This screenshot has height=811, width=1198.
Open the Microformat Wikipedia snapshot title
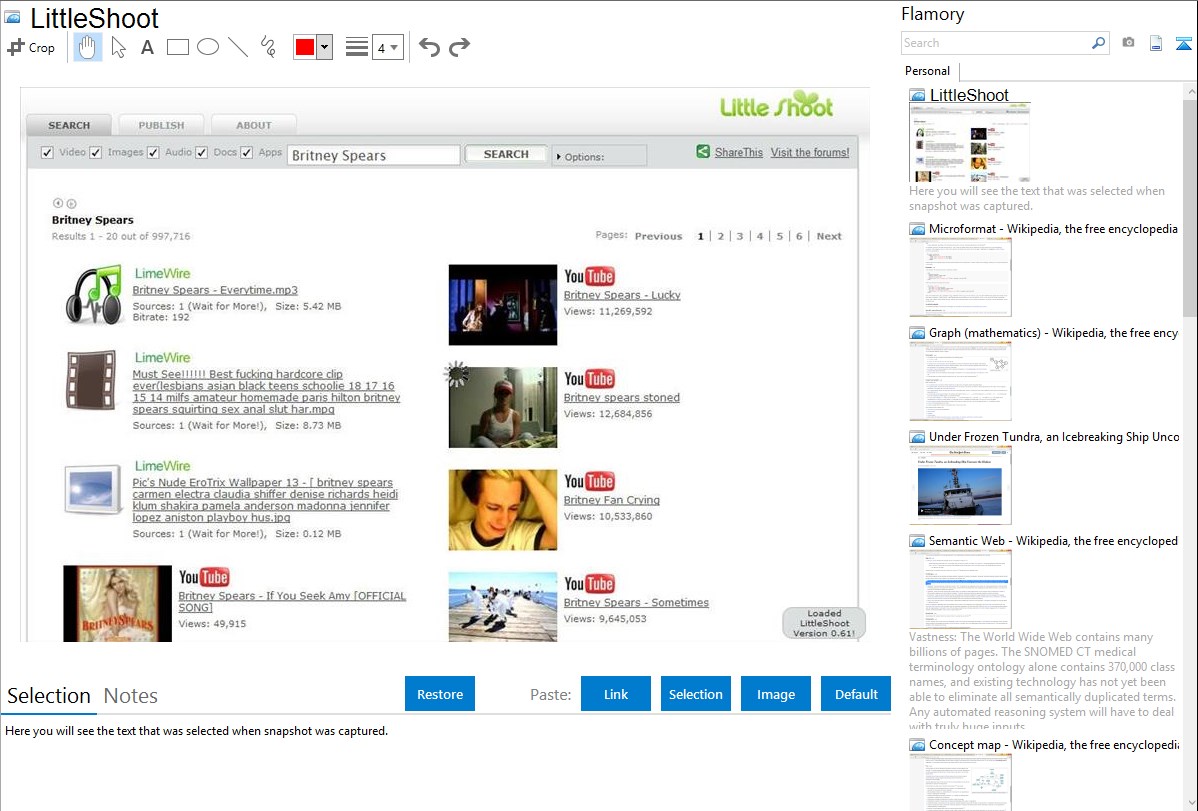coord(1053,229)
